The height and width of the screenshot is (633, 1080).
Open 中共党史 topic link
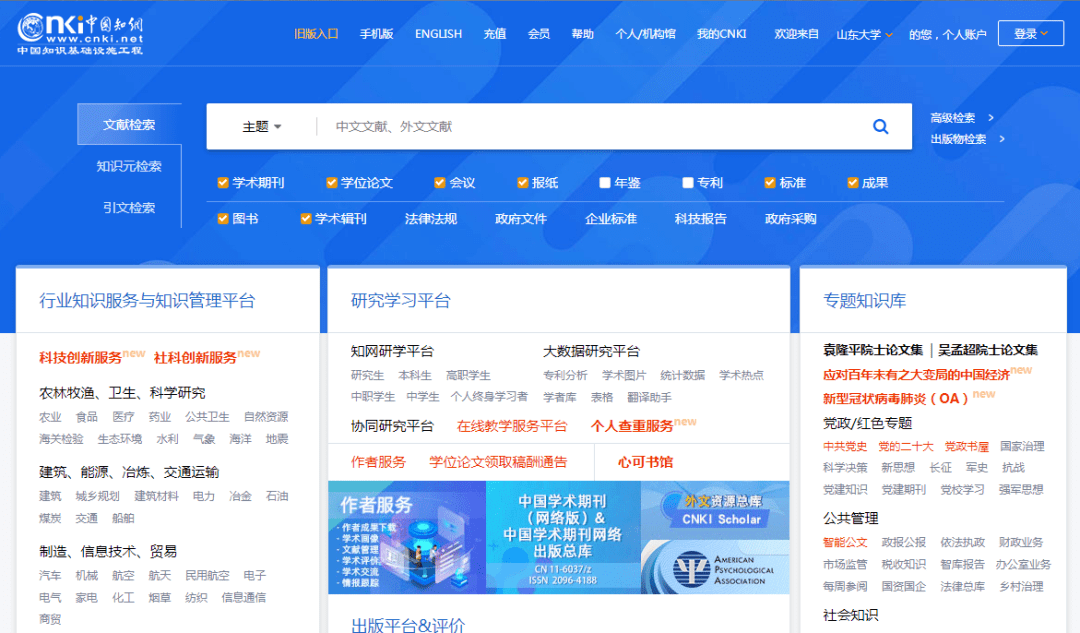click(x=845, y=446)
